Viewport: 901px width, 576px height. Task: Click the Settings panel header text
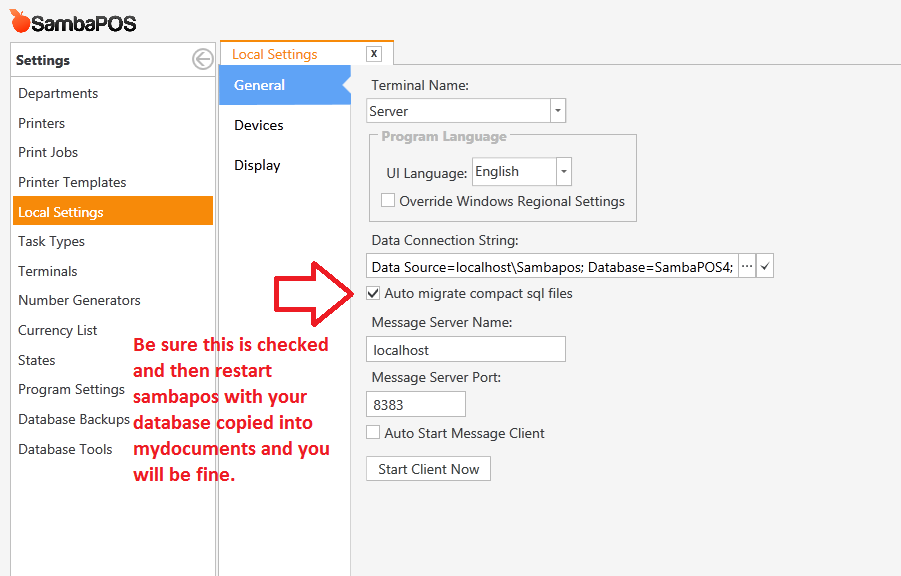[x=43, y=60]
